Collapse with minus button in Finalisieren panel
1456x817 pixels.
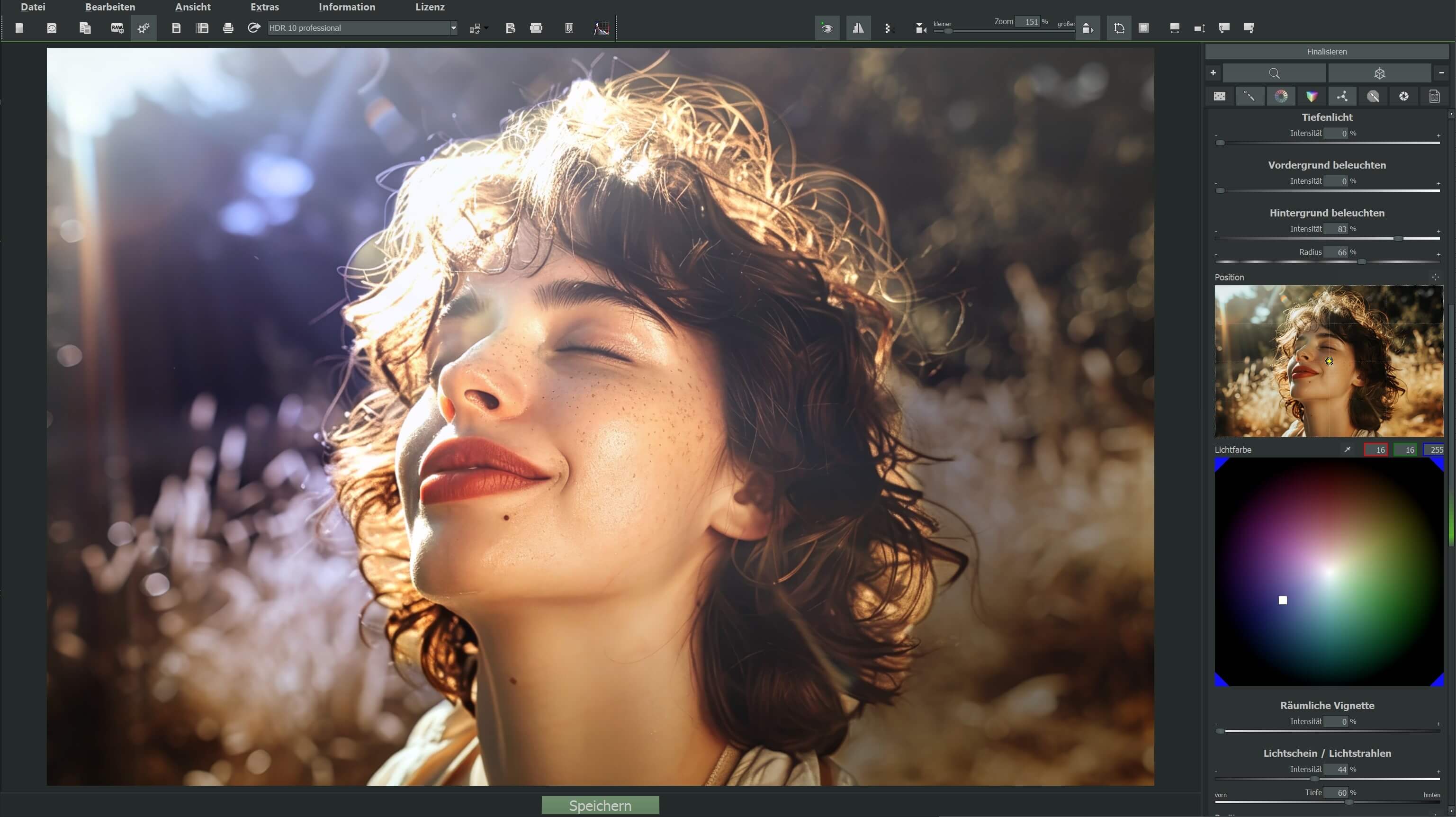[x=1441, y=73]
